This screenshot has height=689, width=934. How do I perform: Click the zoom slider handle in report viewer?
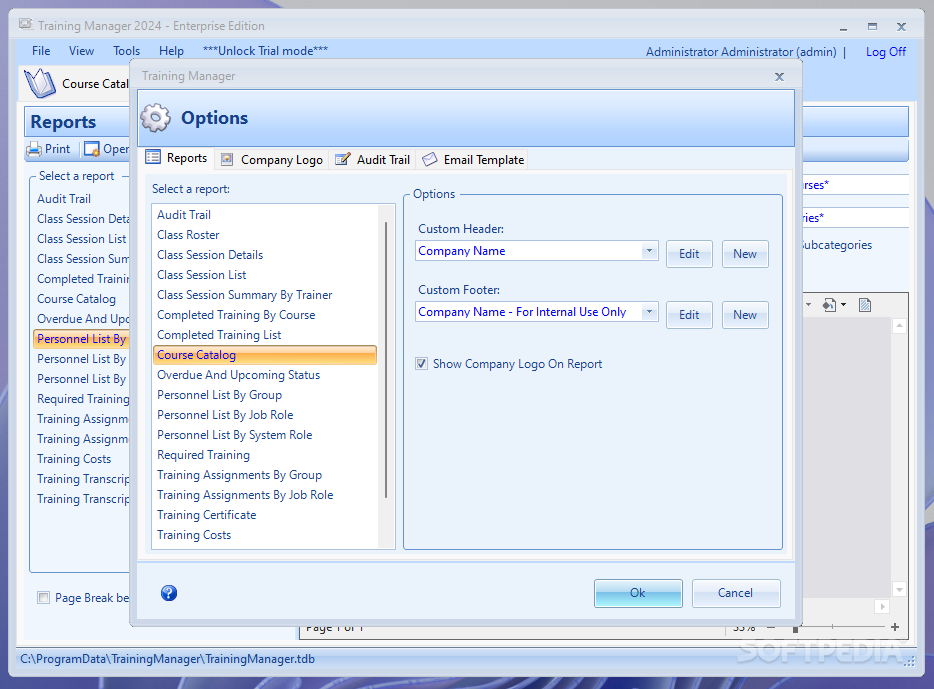[x=795, y=628]
